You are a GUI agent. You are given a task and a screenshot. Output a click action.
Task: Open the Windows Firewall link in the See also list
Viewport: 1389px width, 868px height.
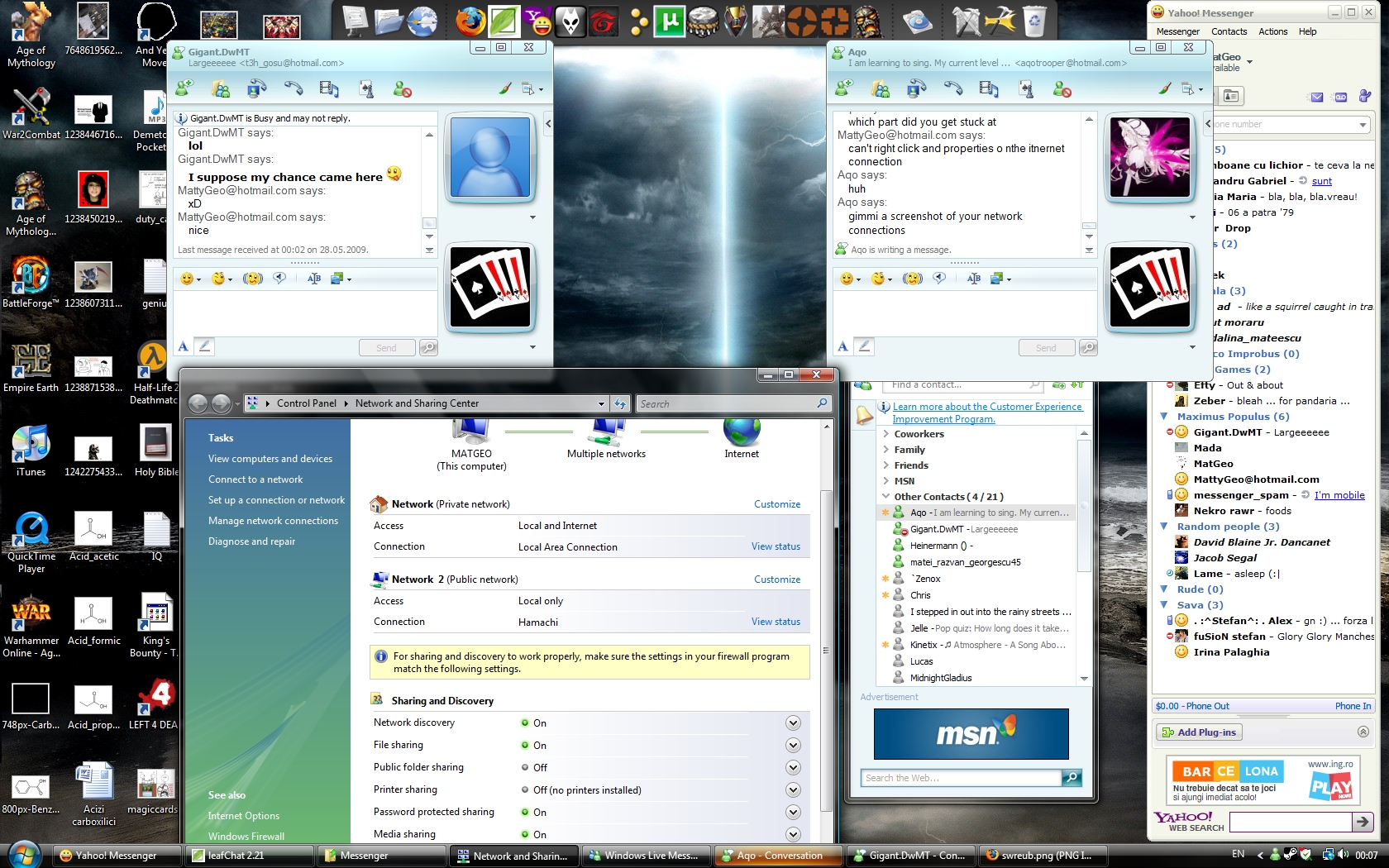pos(246,836)
